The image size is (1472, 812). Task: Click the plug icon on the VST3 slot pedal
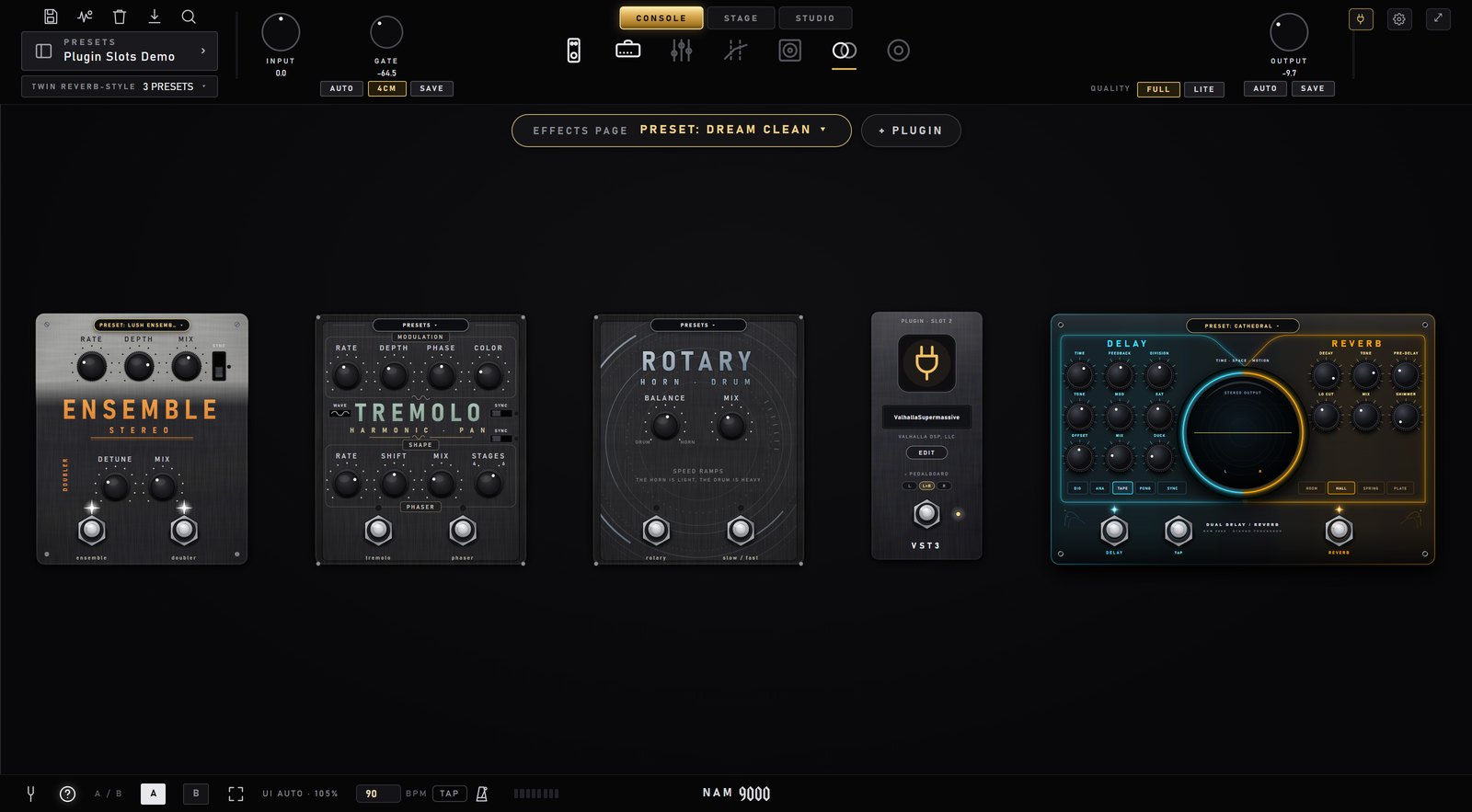pyautogui.click(x=926, y=363)
